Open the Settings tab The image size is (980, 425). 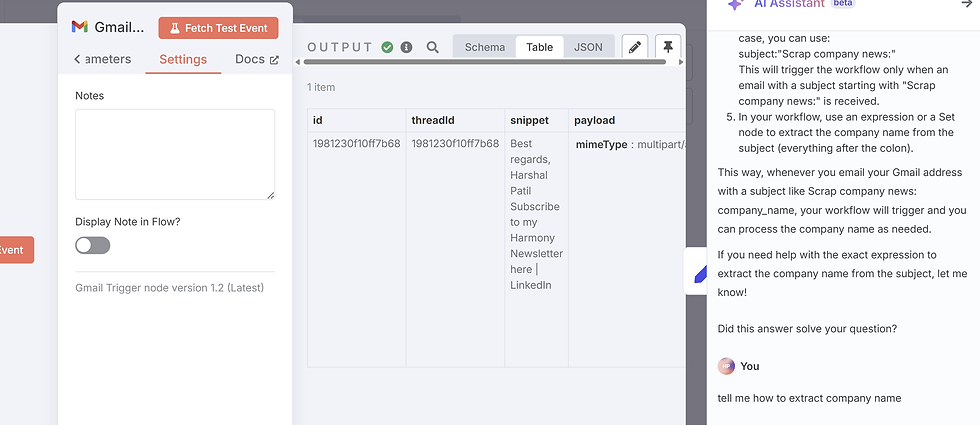click(183, 59)
